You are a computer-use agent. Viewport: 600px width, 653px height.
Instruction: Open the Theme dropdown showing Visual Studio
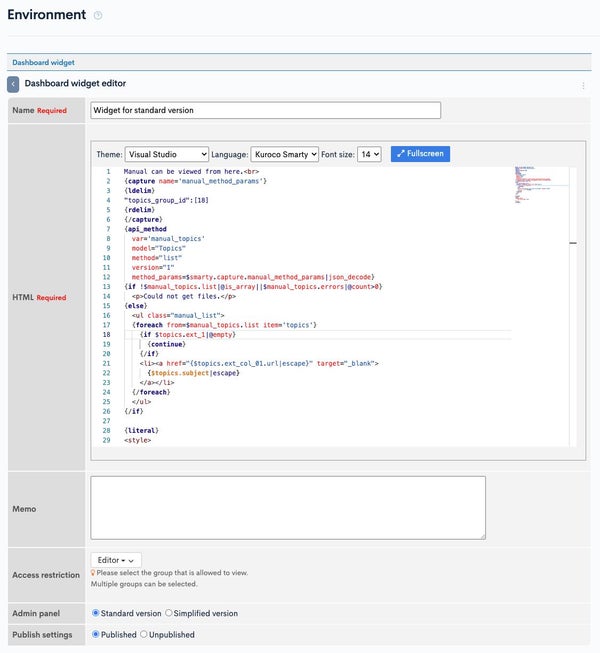[167, 154]
